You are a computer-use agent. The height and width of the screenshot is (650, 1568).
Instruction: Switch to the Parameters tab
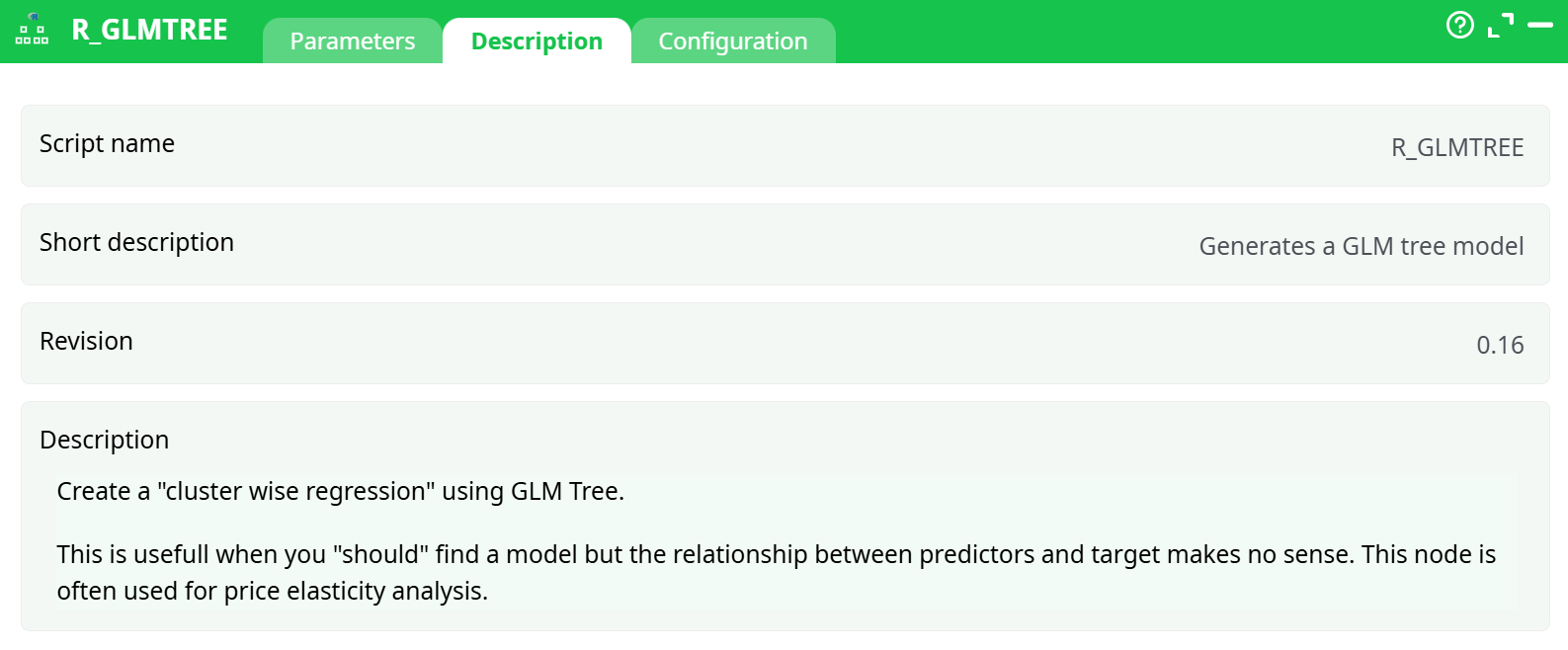(x=353, y=41)
